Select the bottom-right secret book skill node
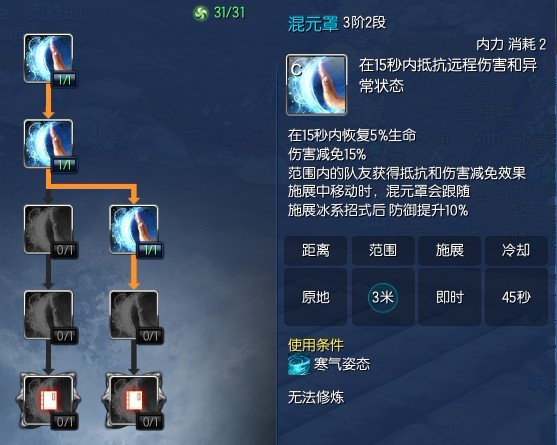 (134, 400)
